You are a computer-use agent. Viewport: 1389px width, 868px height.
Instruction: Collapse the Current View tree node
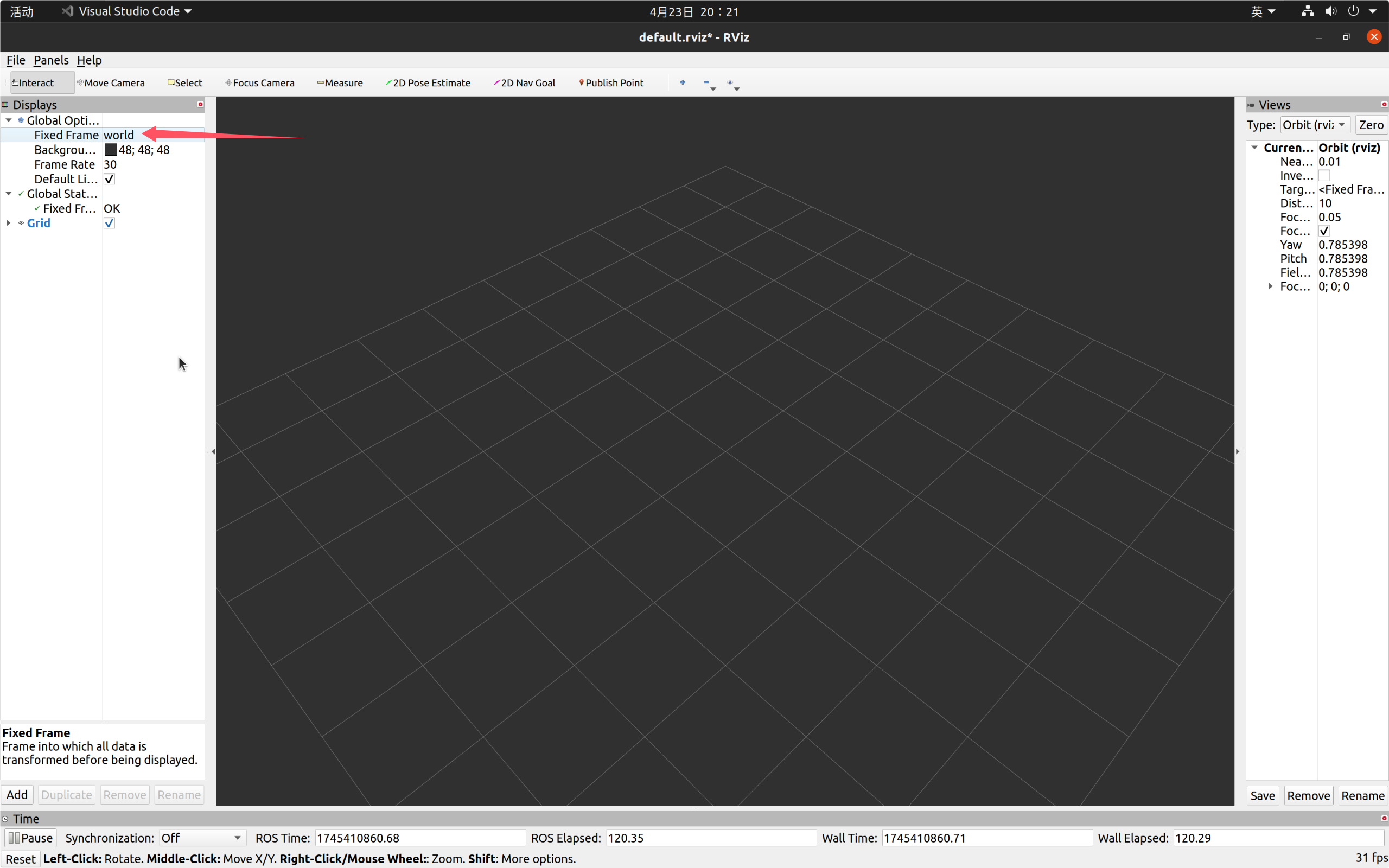pyautogui.click(x=1254, y=148)
